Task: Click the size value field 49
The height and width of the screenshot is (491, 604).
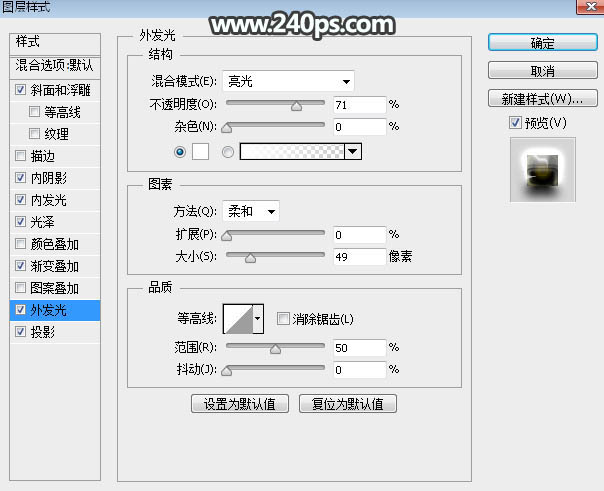Action: (x=359, y=256)
